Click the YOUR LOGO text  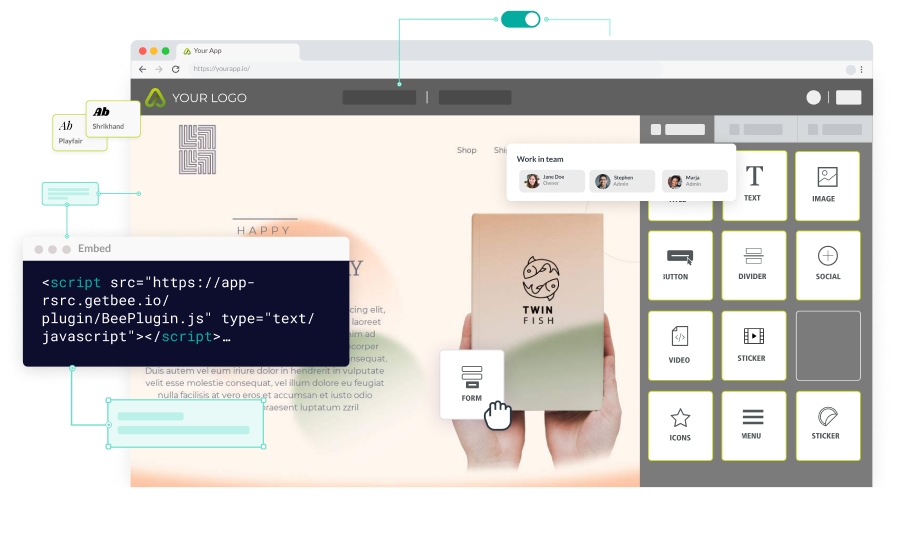coord(209,98)
